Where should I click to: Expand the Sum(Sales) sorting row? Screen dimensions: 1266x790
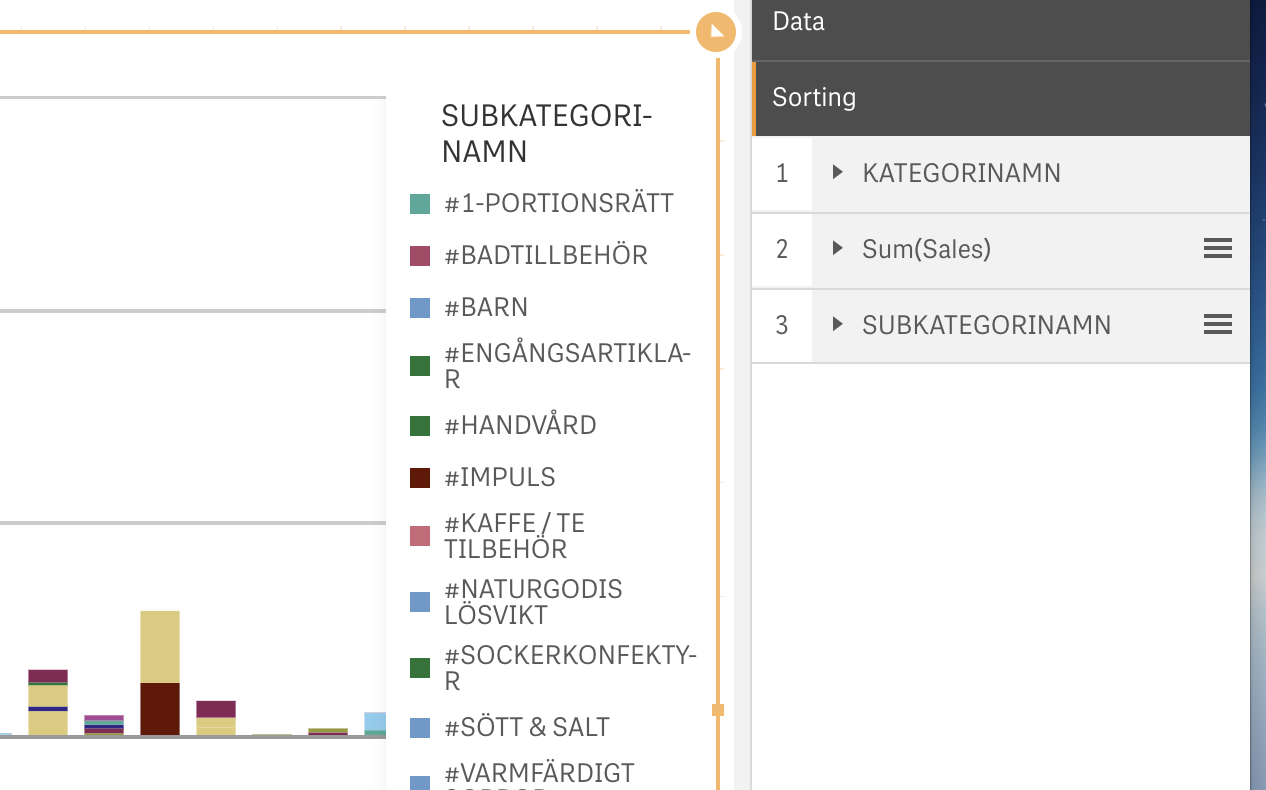(838, 248)
